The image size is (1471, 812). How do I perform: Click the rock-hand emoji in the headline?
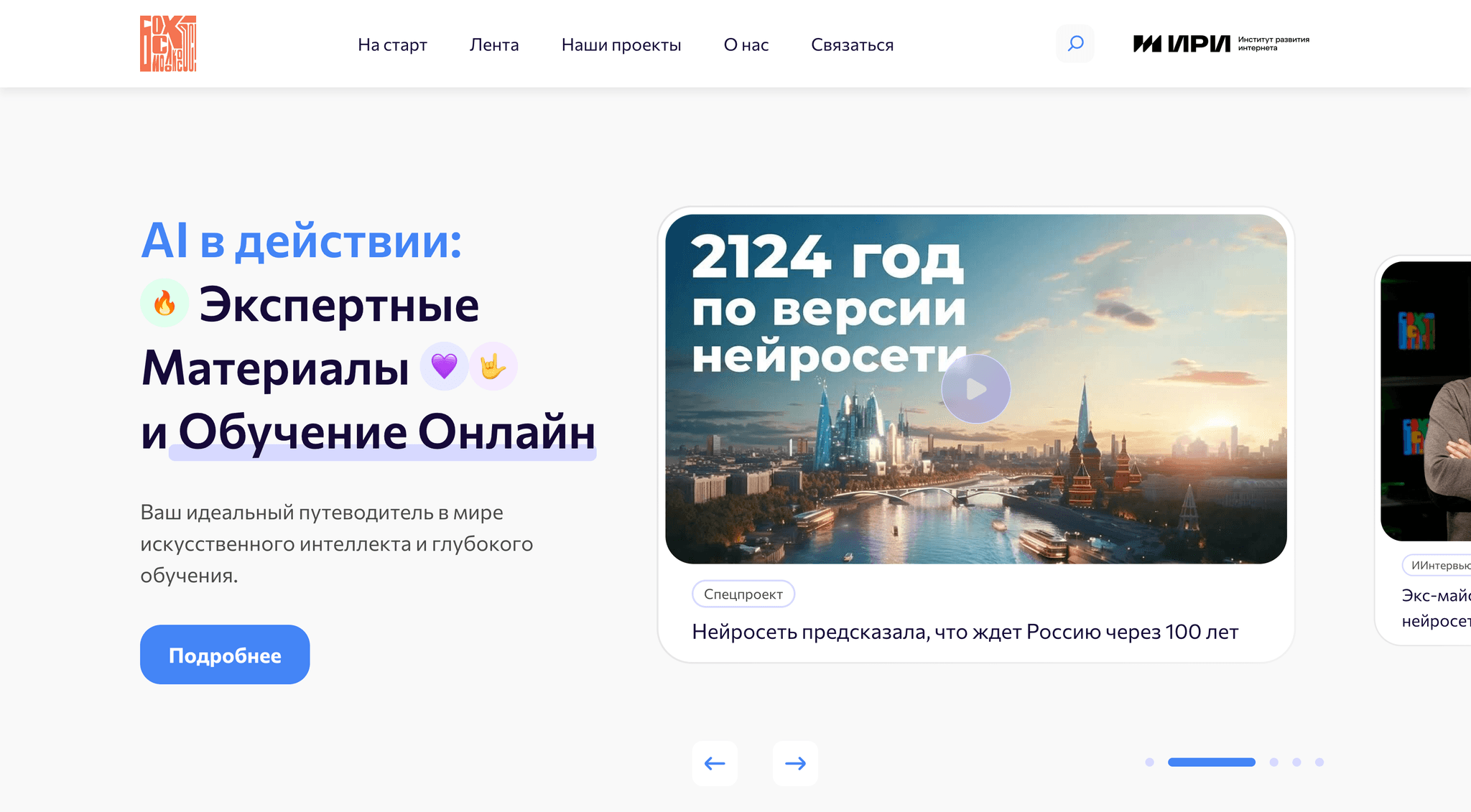click(493, 365)
